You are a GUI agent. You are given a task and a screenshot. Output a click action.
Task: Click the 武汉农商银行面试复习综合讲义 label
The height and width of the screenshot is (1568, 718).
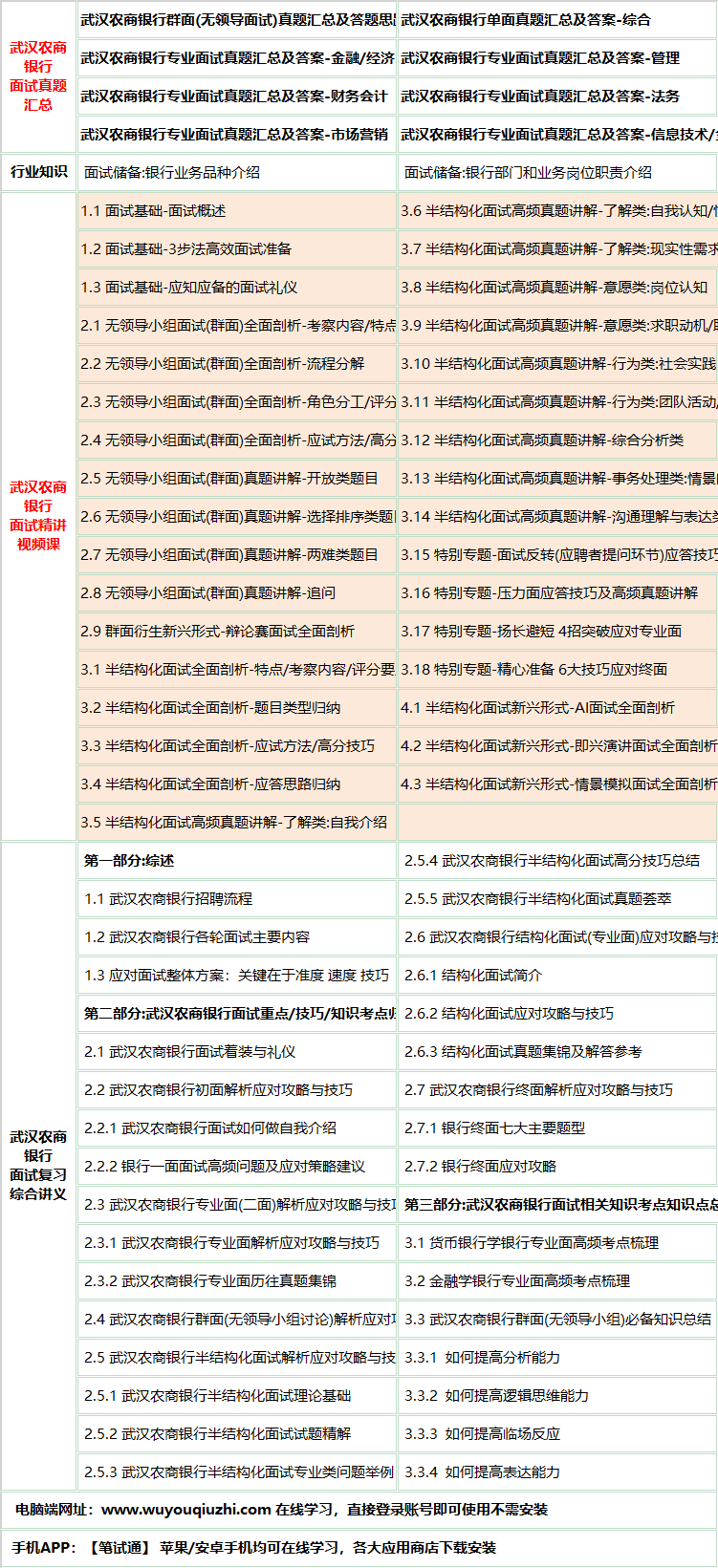(x=38, y=1165)
